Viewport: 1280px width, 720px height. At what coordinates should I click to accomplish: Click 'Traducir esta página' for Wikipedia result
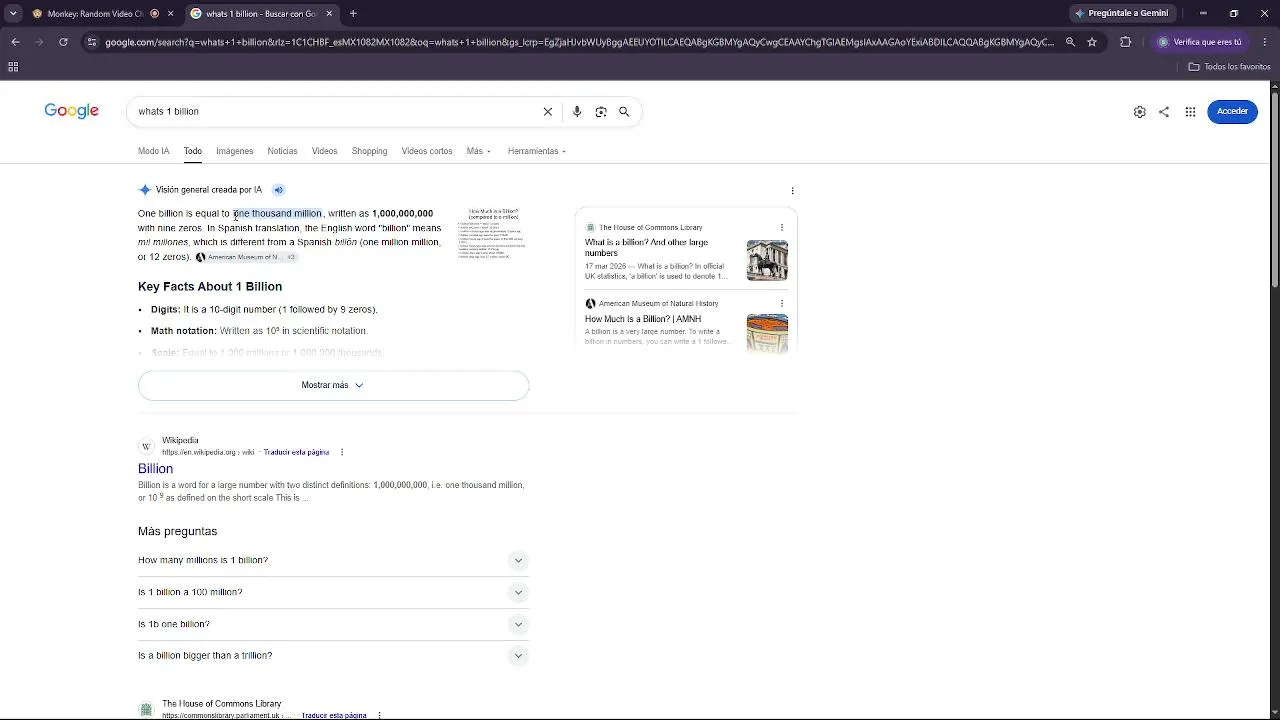pyautogui.click(x=296, y=453)
